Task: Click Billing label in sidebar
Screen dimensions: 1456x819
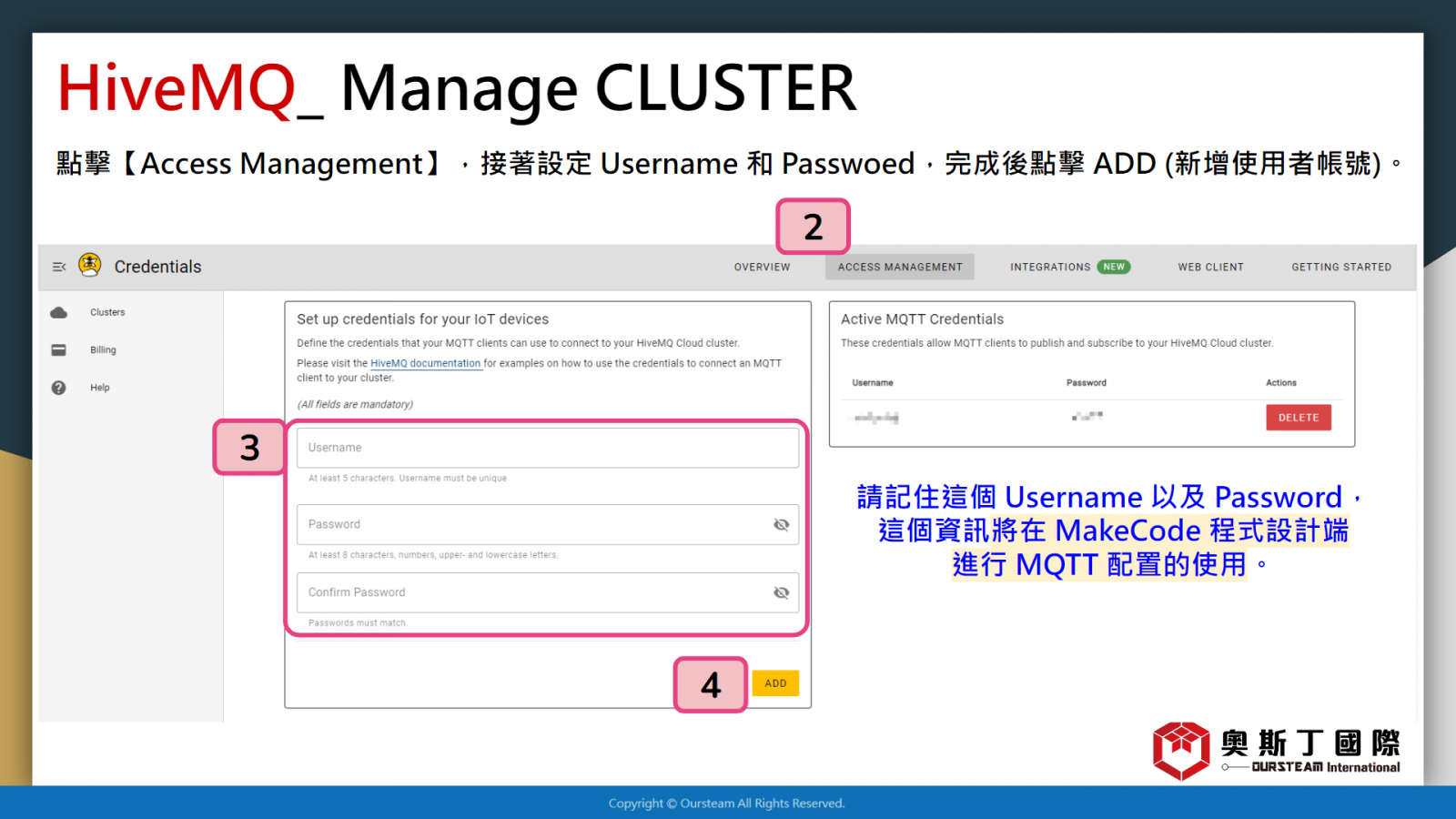Action: 103,350
